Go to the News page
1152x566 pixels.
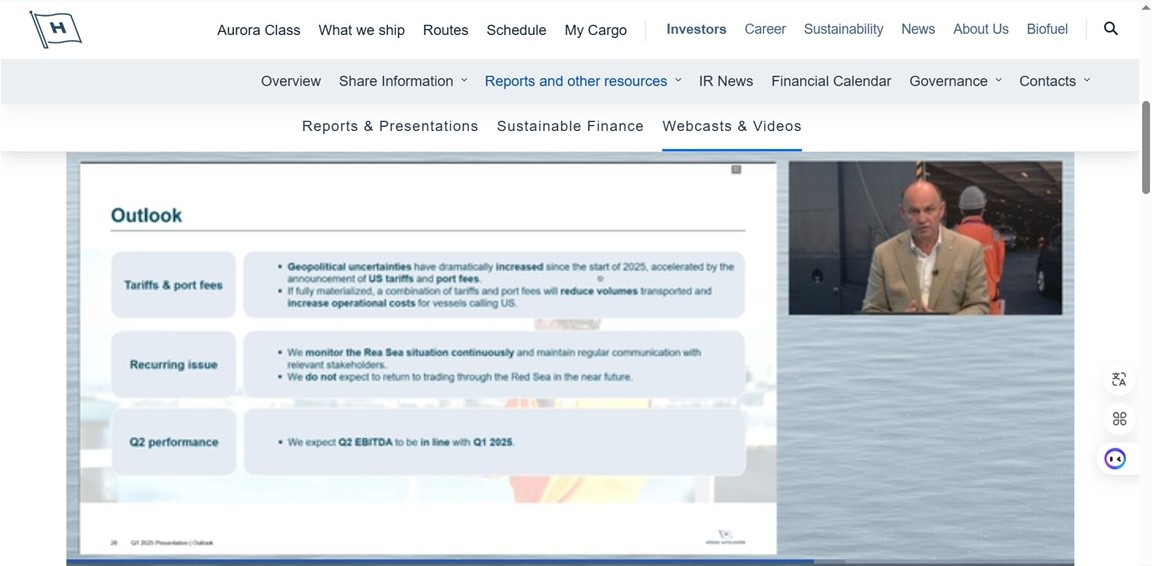(918, 29)
